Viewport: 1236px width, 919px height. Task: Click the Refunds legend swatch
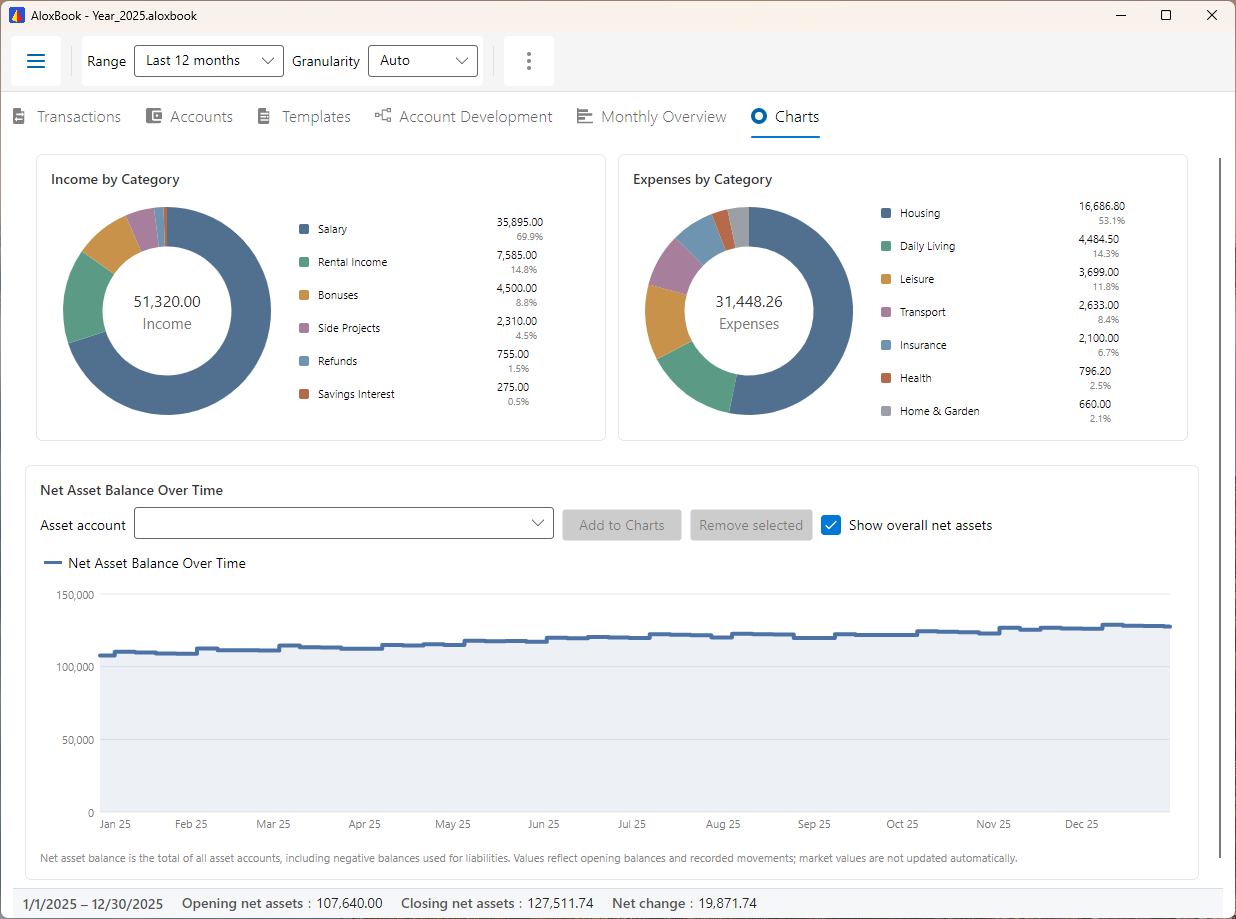304,361
